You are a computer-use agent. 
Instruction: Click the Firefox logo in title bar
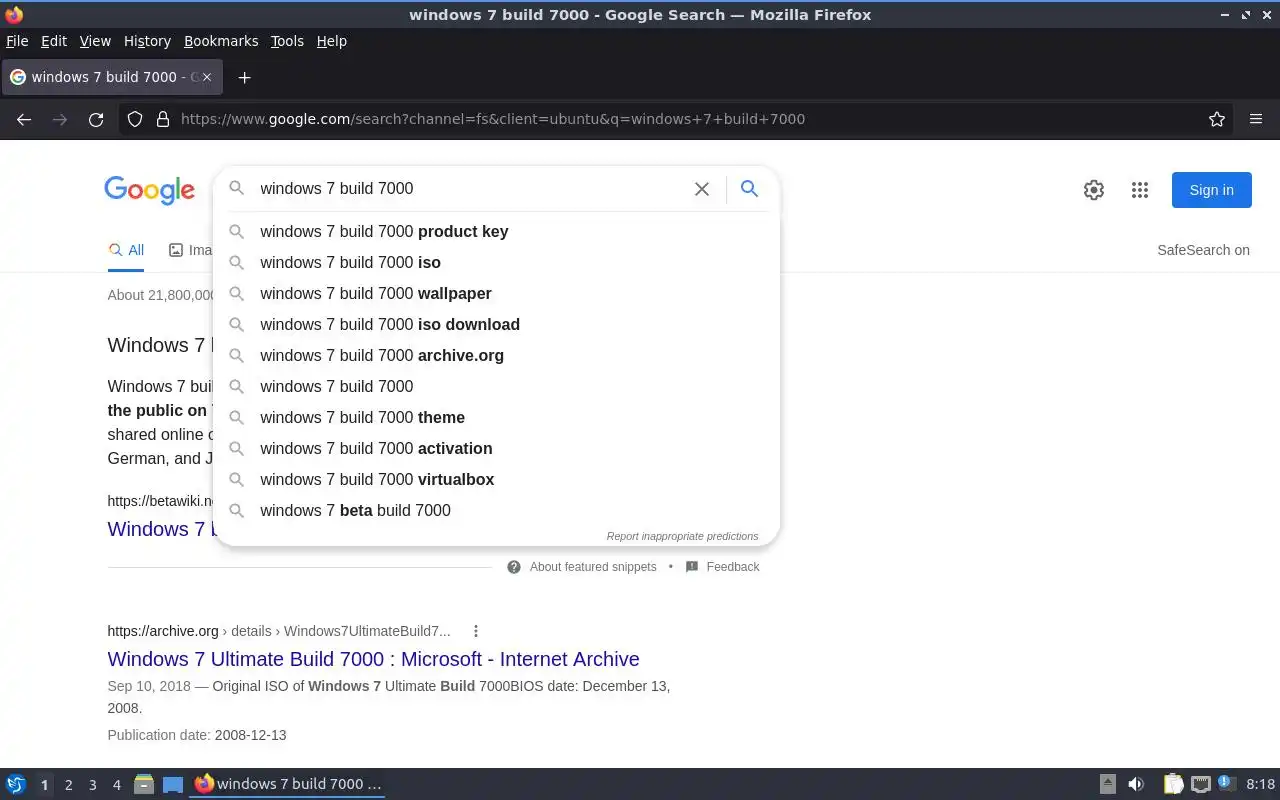pos(14,15)
